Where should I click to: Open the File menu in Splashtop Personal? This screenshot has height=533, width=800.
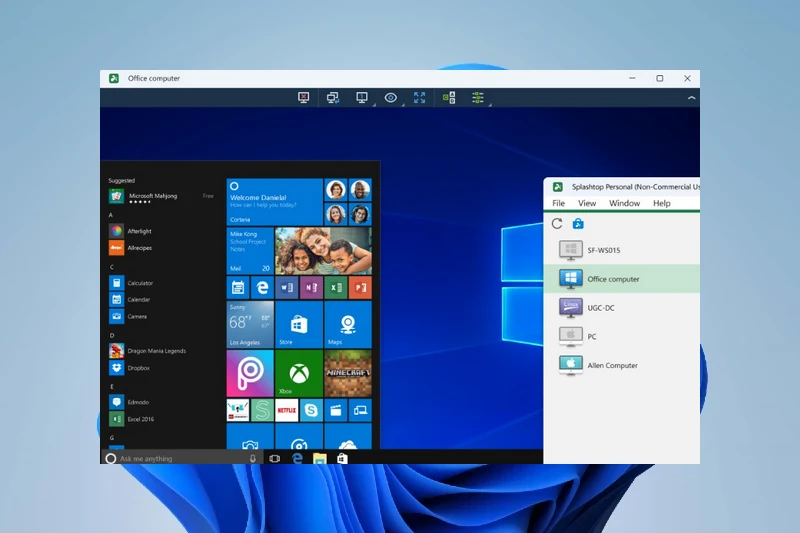tap(558, 203)
